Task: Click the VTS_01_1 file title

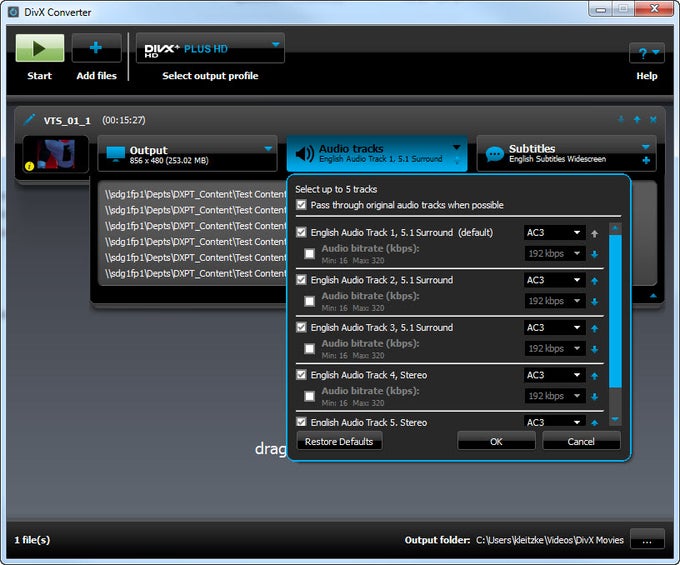Action: (67, 121)
